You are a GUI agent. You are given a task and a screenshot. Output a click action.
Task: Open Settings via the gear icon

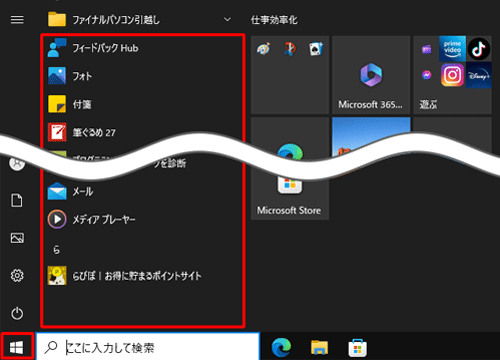tap(17, 276)
